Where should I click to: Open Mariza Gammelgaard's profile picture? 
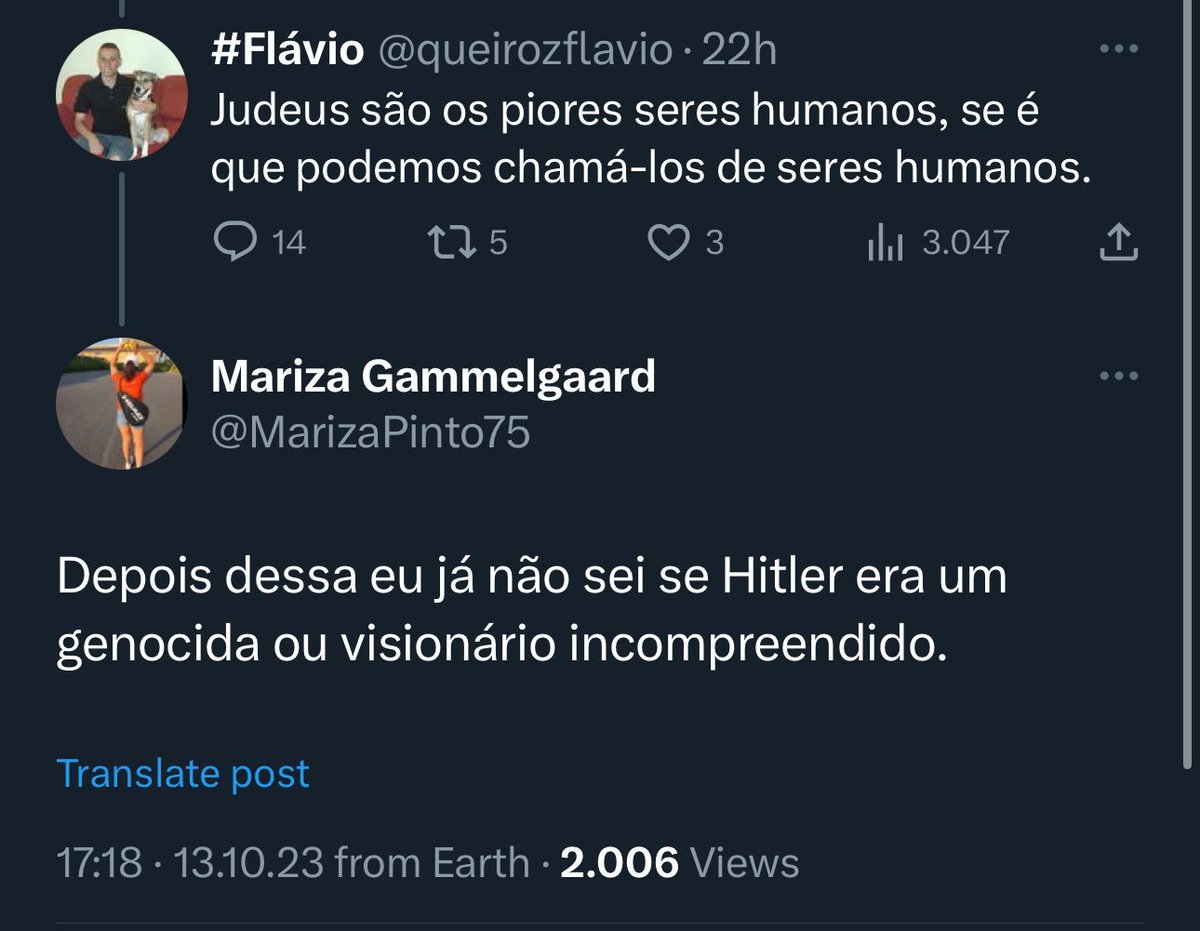click(x=121, y=402)
